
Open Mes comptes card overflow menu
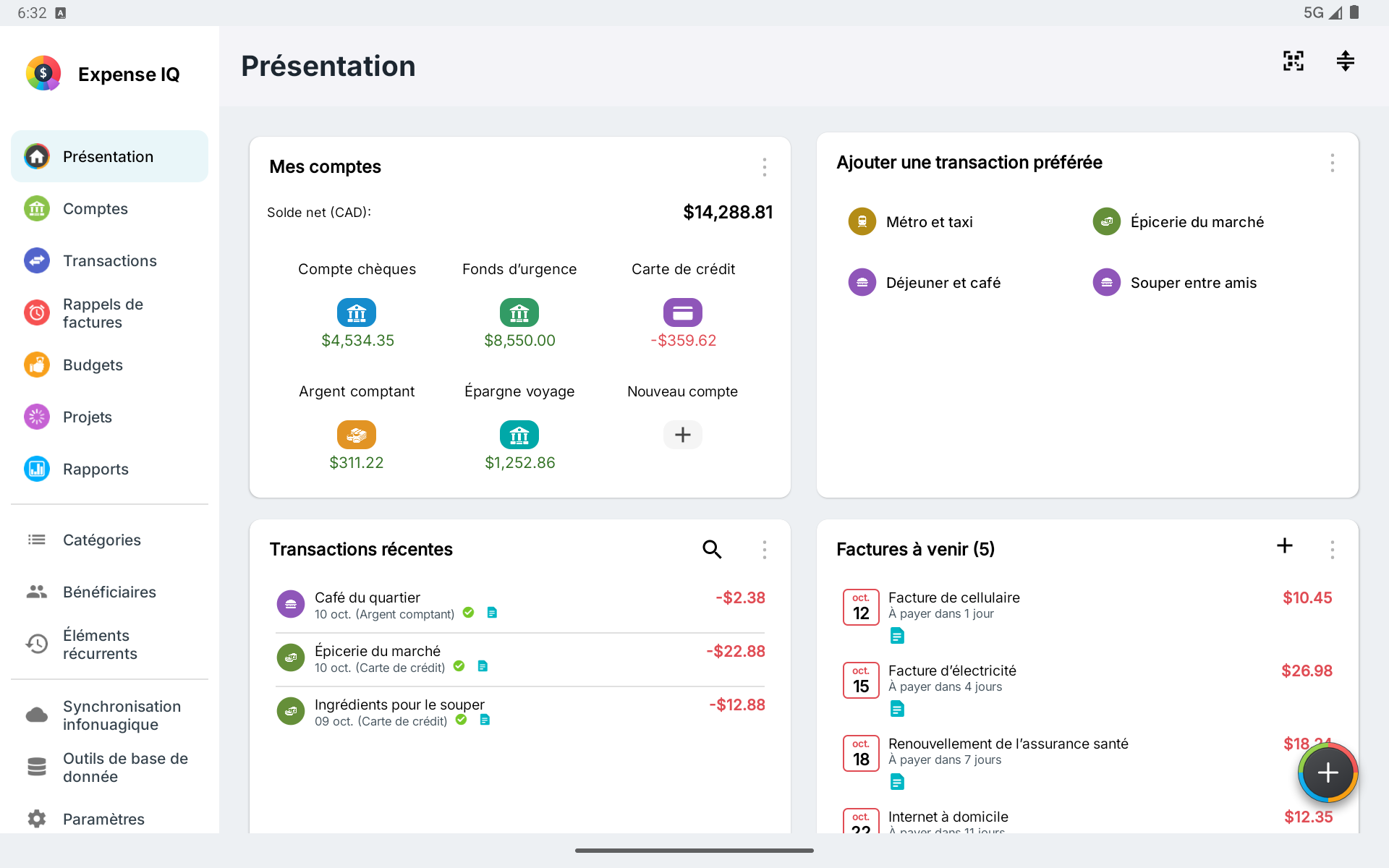point(764,167)
